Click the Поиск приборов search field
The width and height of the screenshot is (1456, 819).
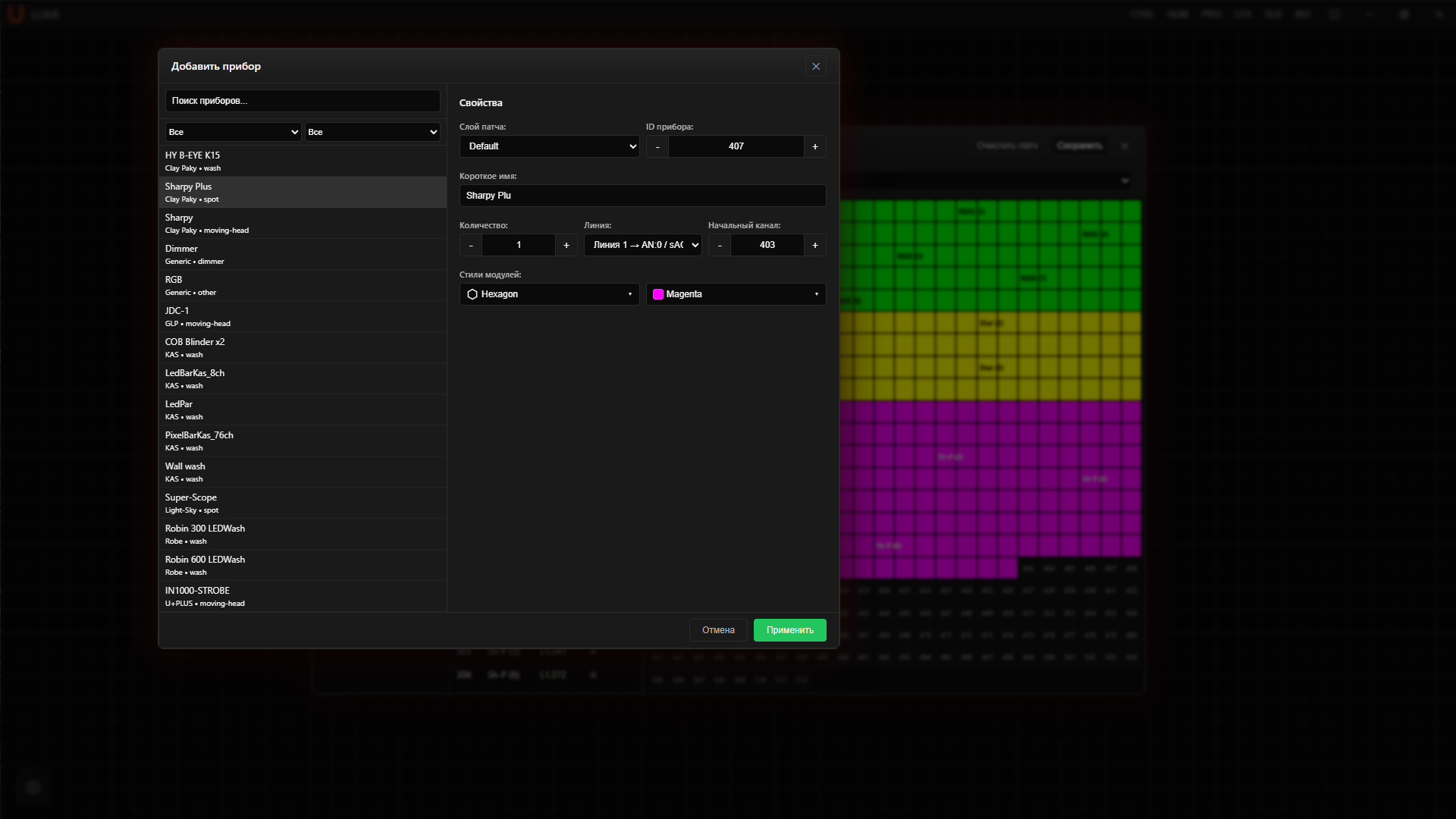coord(303,101)
